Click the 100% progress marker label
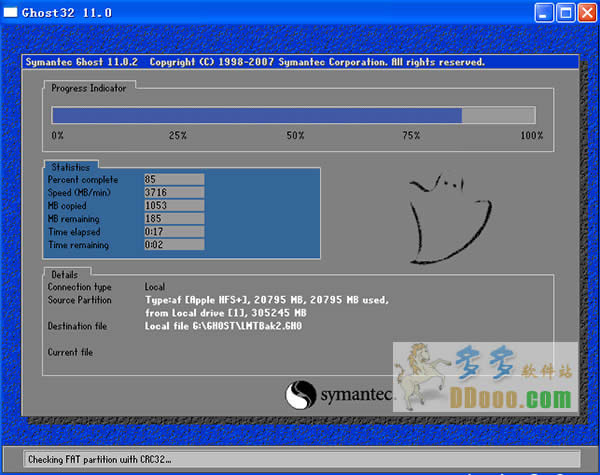 point(531,135)
